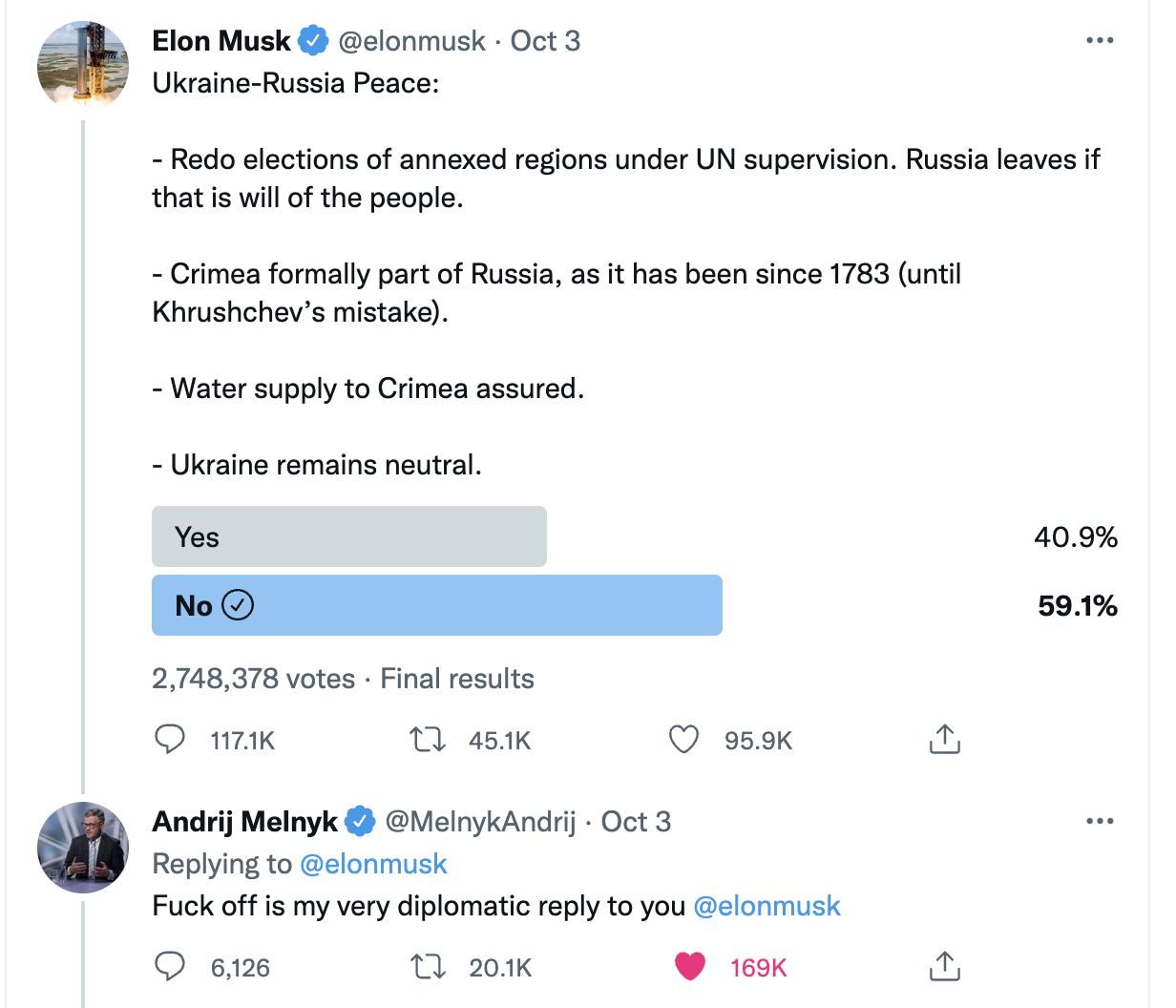
Task: Open more options on Elon Musk's tweet
Action: pos(1100,41)
